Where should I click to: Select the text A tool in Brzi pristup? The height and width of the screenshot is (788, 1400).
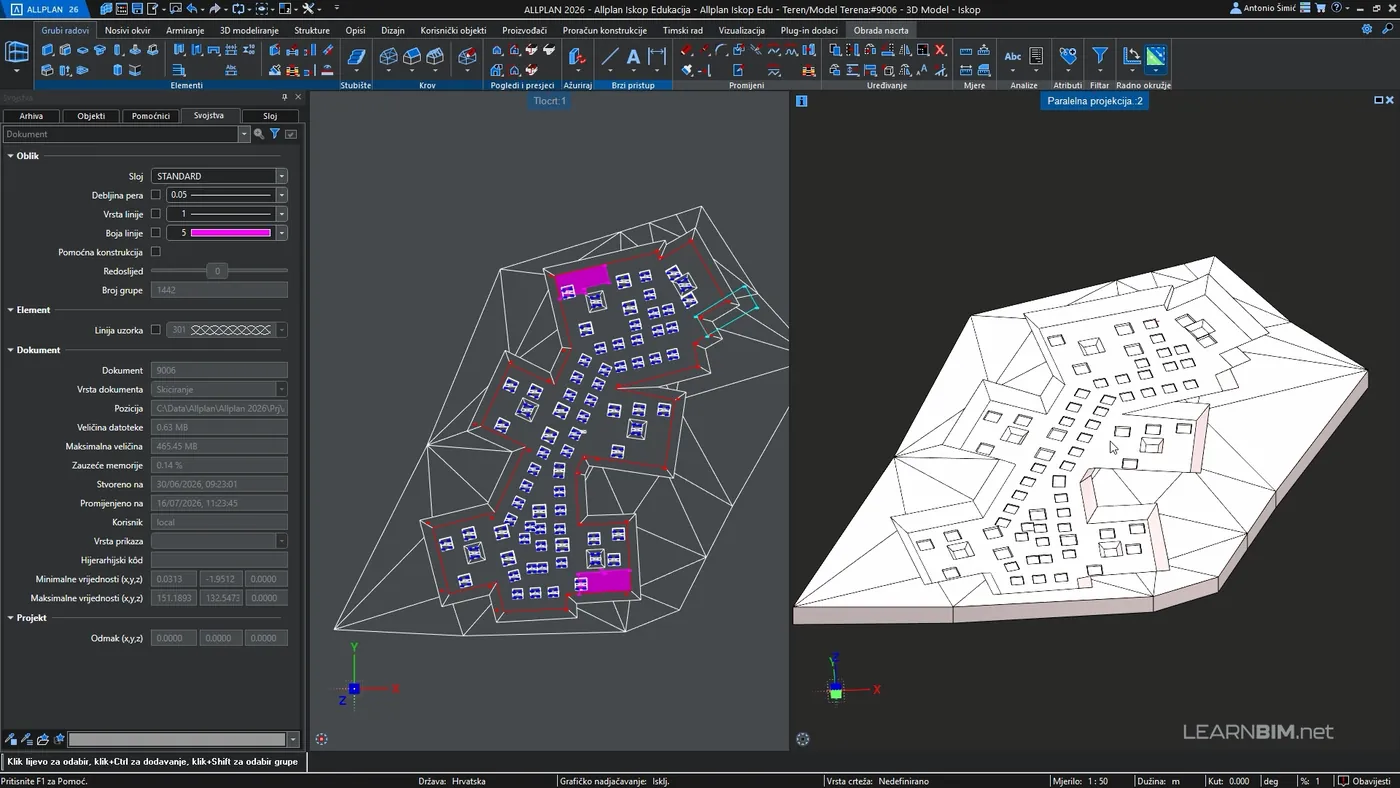click(633, 58)
